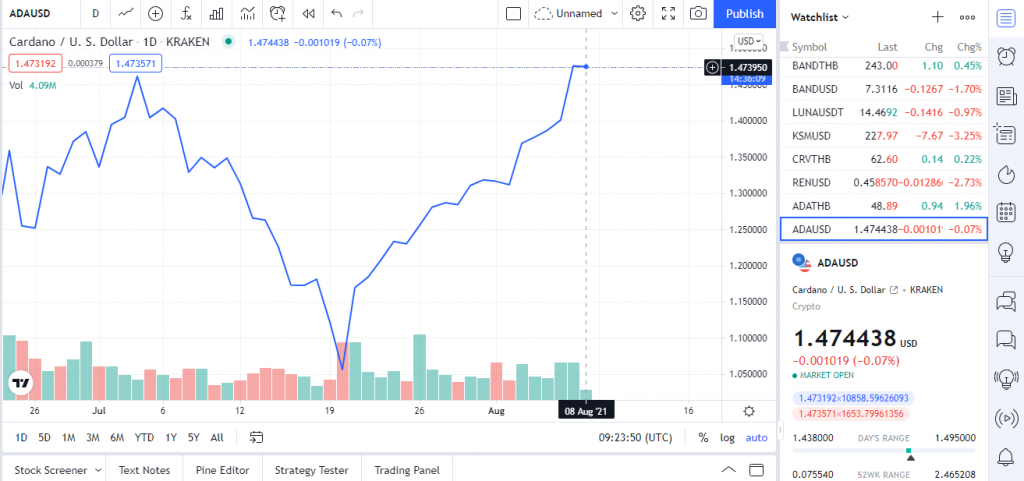Image resolution: width=1024 pixels, height=481 pixels.
Task: Open the Trading Panel tab
Action: [x=407, y=470]
